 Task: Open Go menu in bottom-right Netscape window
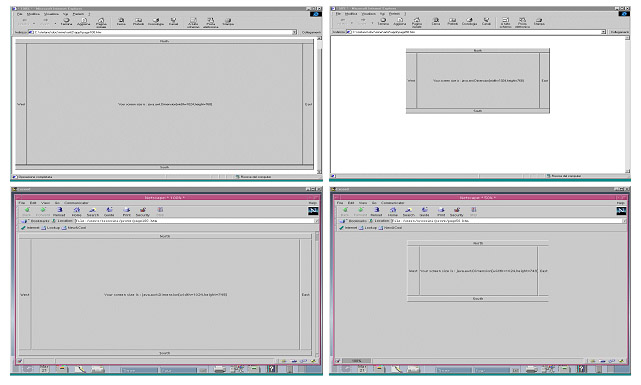click(374, 203)
